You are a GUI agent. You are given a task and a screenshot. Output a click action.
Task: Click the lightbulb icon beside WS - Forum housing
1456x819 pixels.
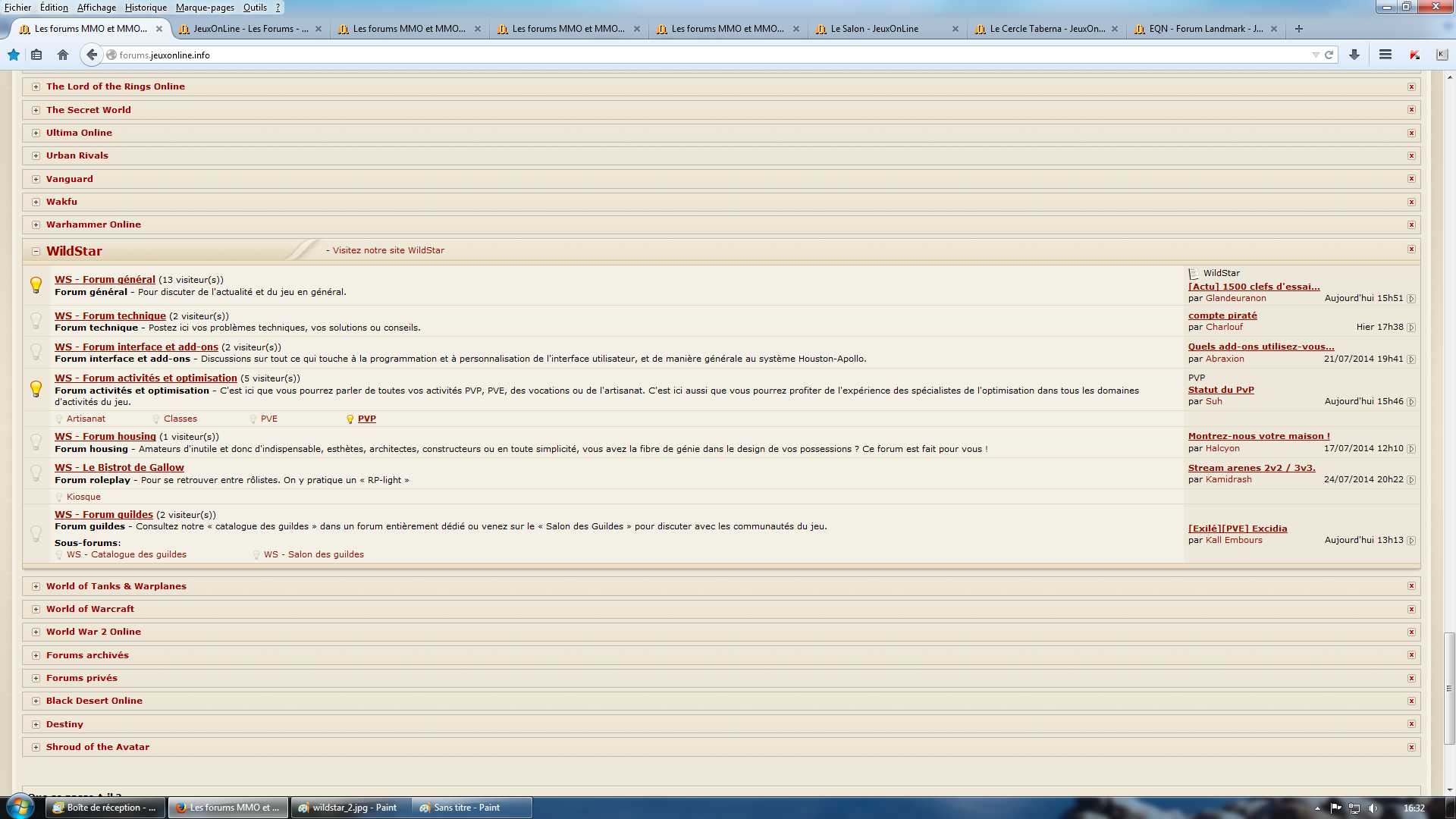click(x=36, y=442)
